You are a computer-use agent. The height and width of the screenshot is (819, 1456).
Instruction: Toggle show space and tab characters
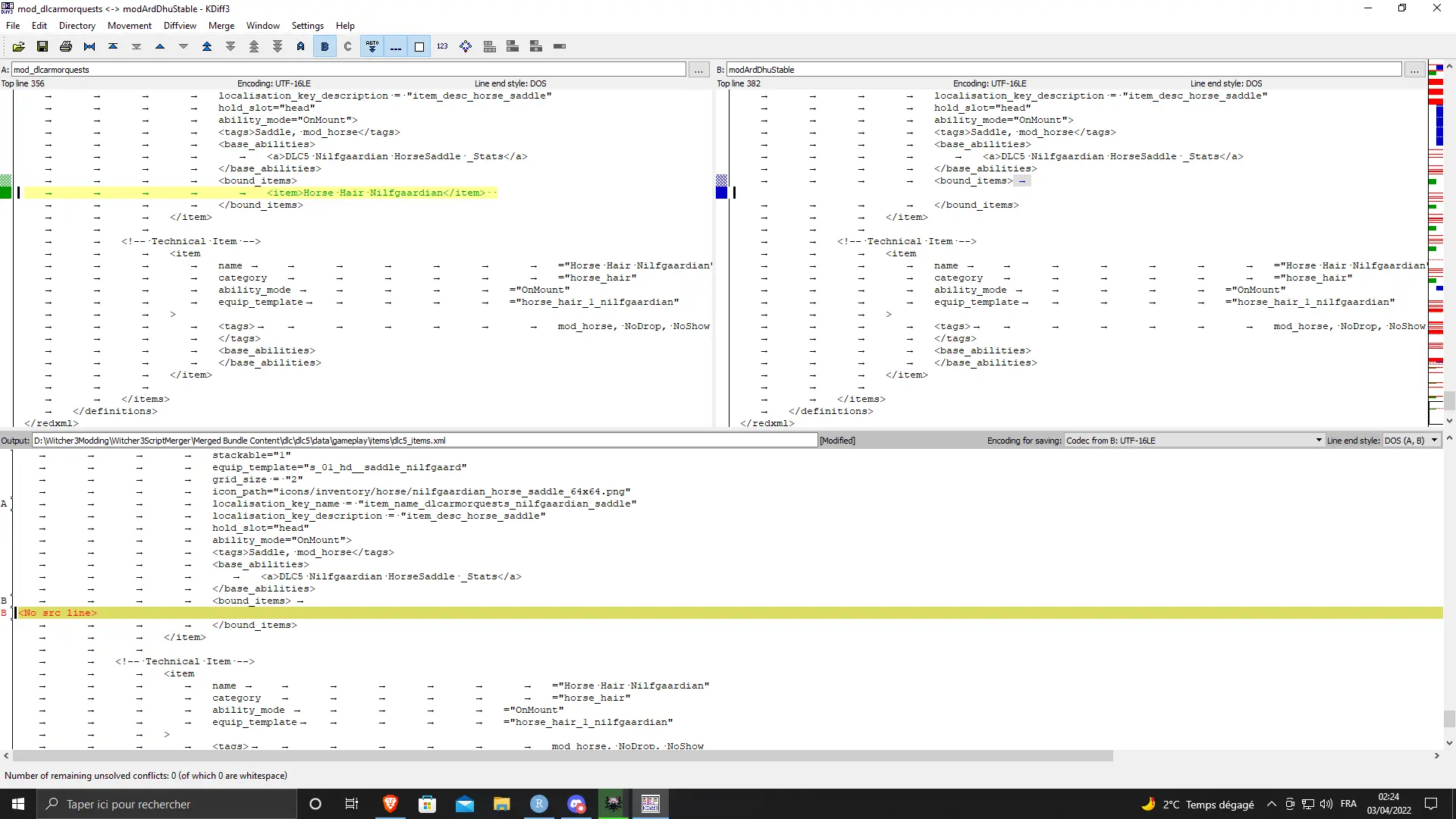[395, 46]
